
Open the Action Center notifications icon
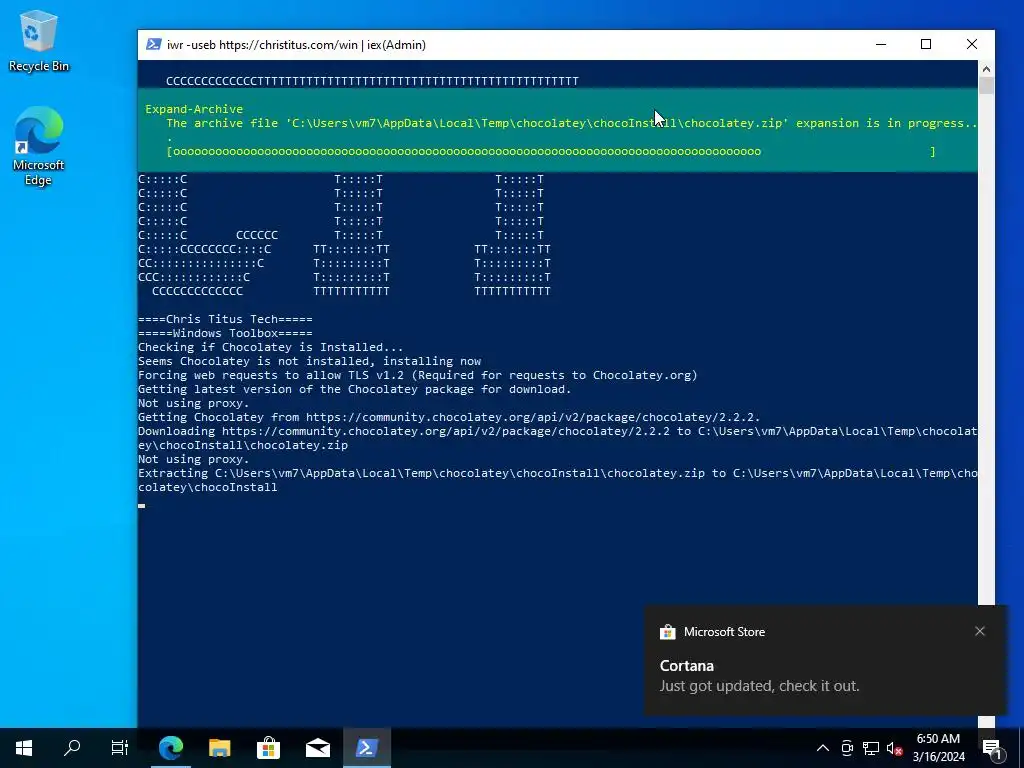[x=993, y=748]
